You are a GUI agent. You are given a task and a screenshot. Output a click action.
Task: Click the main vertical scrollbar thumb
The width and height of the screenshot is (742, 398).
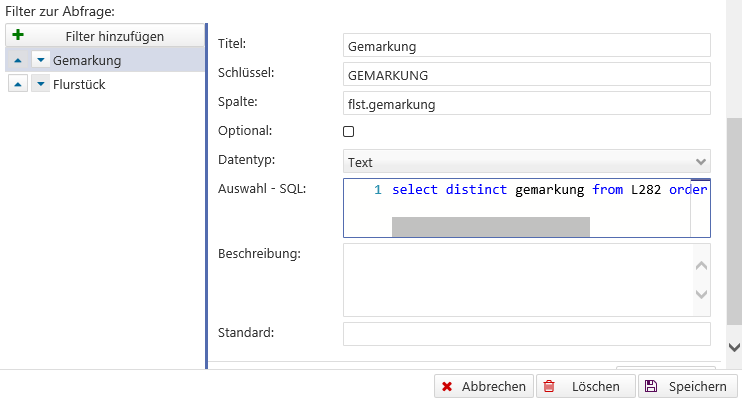[x=734, y=221]
